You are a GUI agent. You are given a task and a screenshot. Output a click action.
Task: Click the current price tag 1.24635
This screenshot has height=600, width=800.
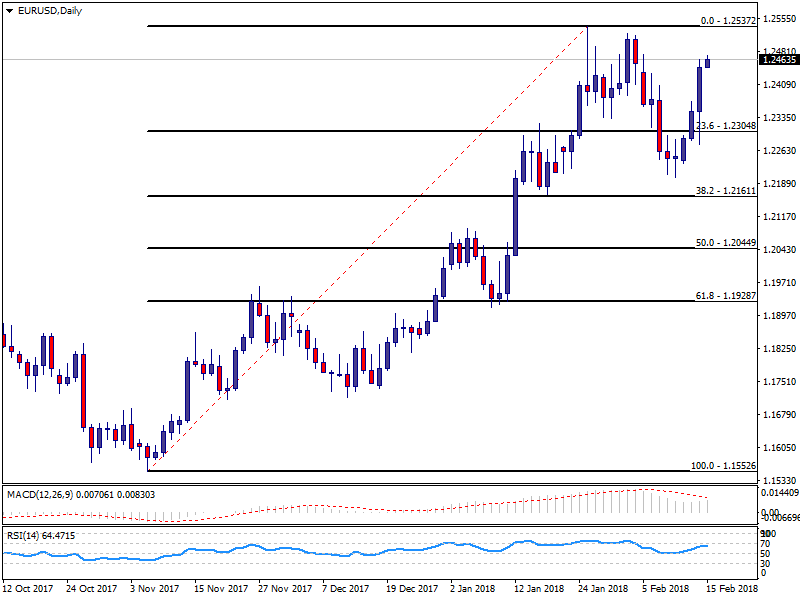[778, 60]
